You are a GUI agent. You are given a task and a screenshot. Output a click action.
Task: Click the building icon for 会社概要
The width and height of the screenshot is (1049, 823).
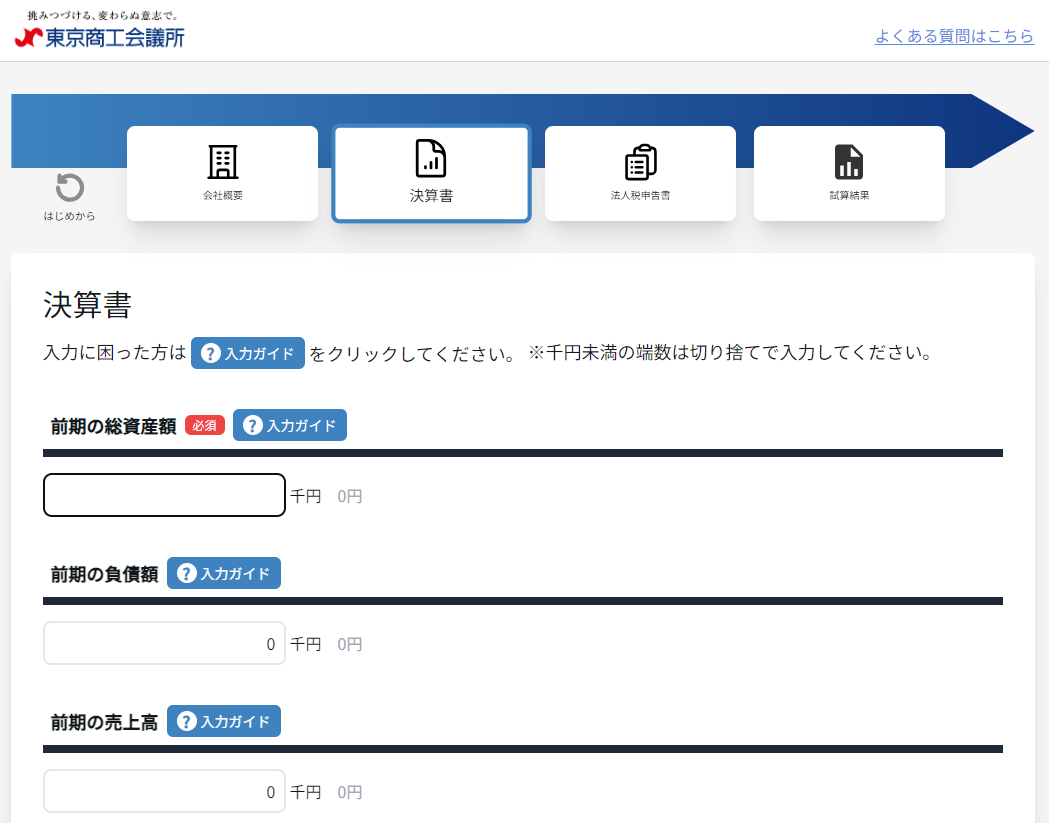tap(222, 162)
